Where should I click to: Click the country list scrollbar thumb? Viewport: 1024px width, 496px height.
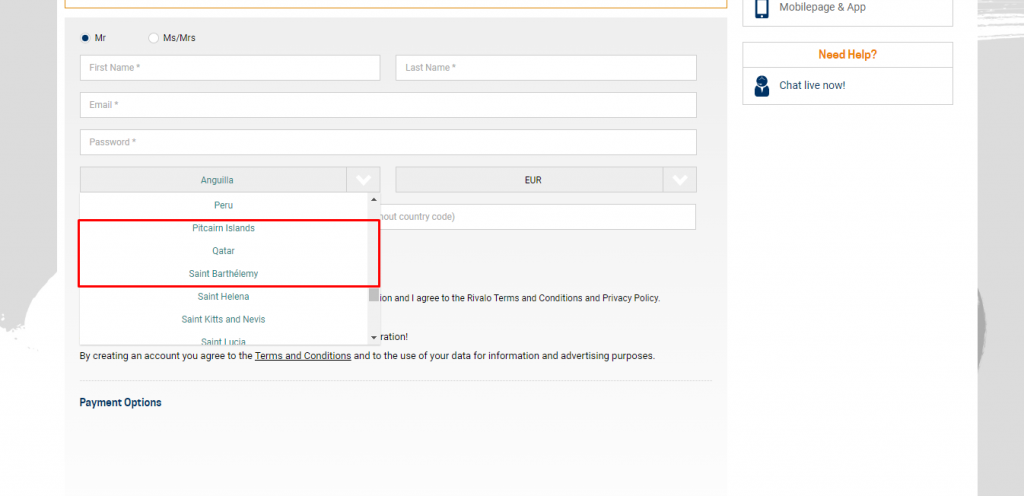tap(374, 294)
